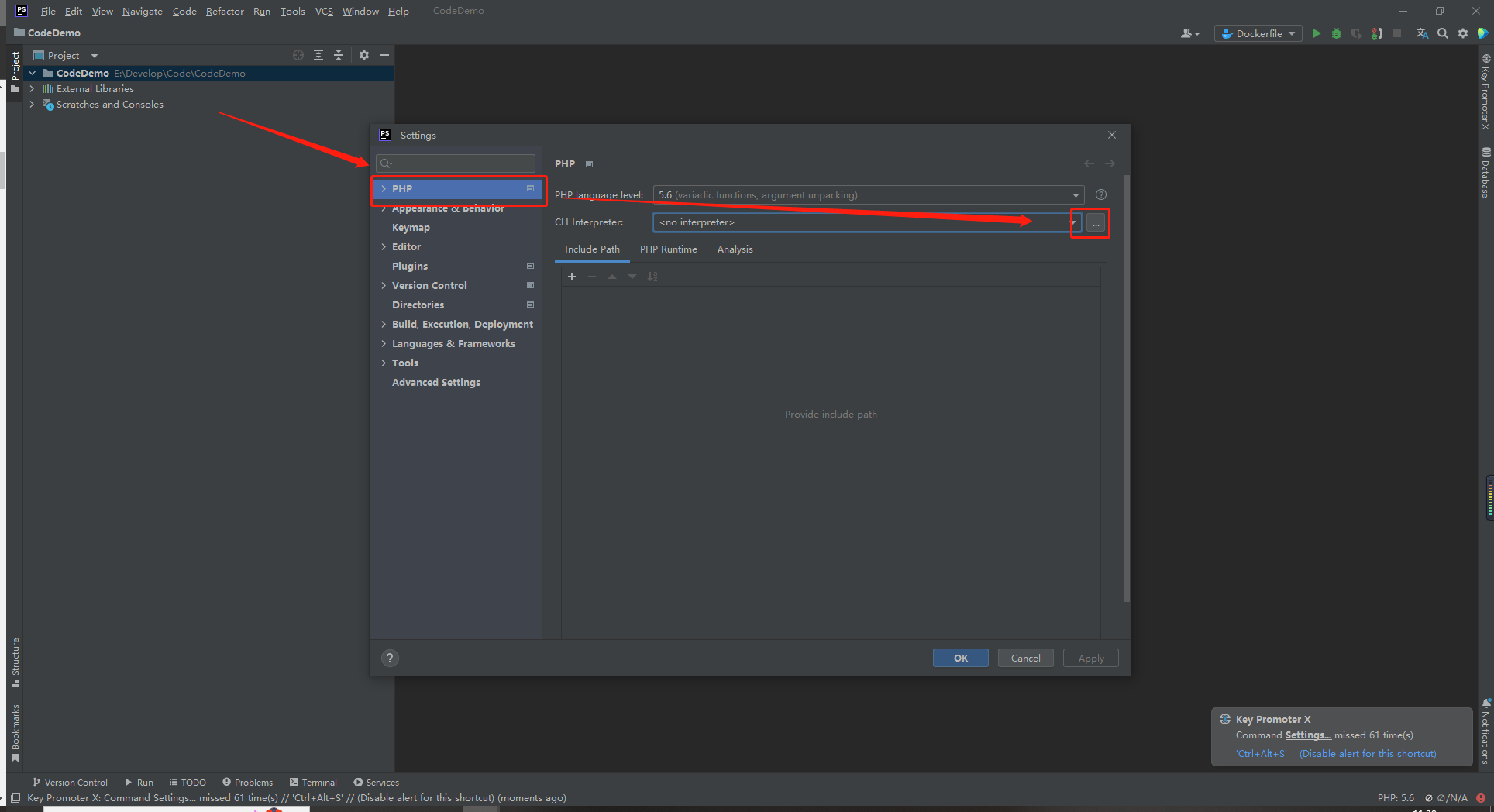
Task: Expand External Libraries tree node
Action: tap(32, 88)
